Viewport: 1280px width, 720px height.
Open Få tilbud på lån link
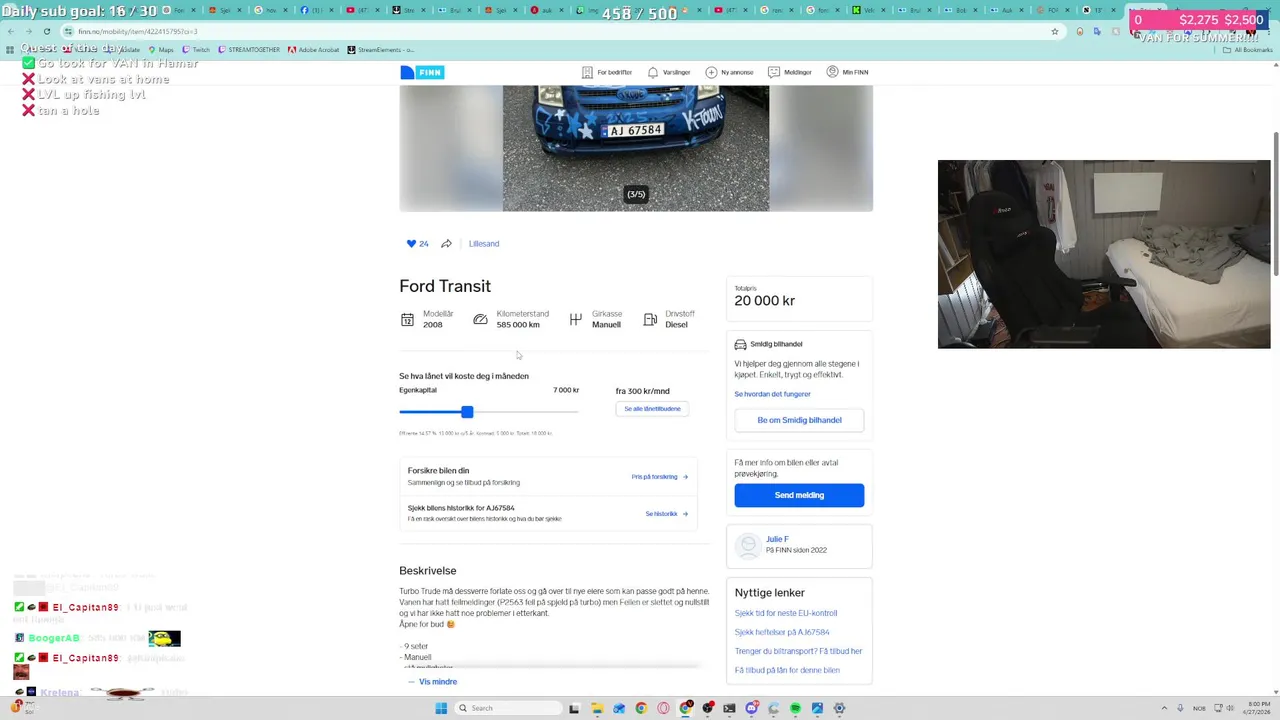coord(787,670)
